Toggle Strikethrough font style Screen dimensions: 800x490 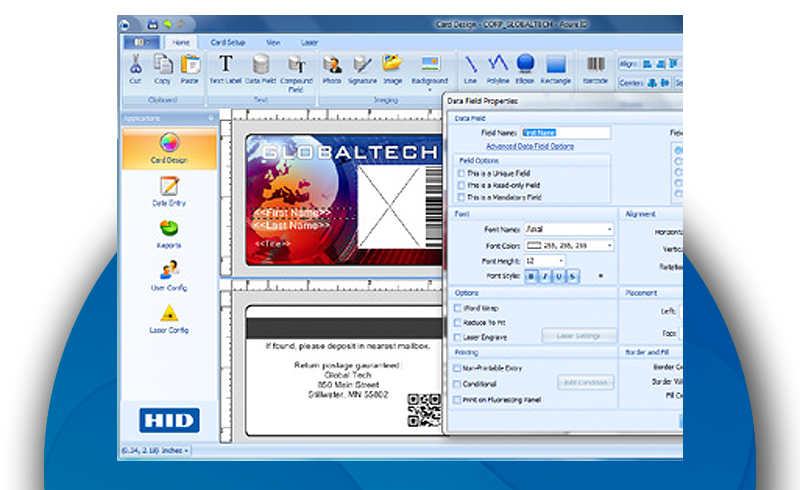coord(573,276)
